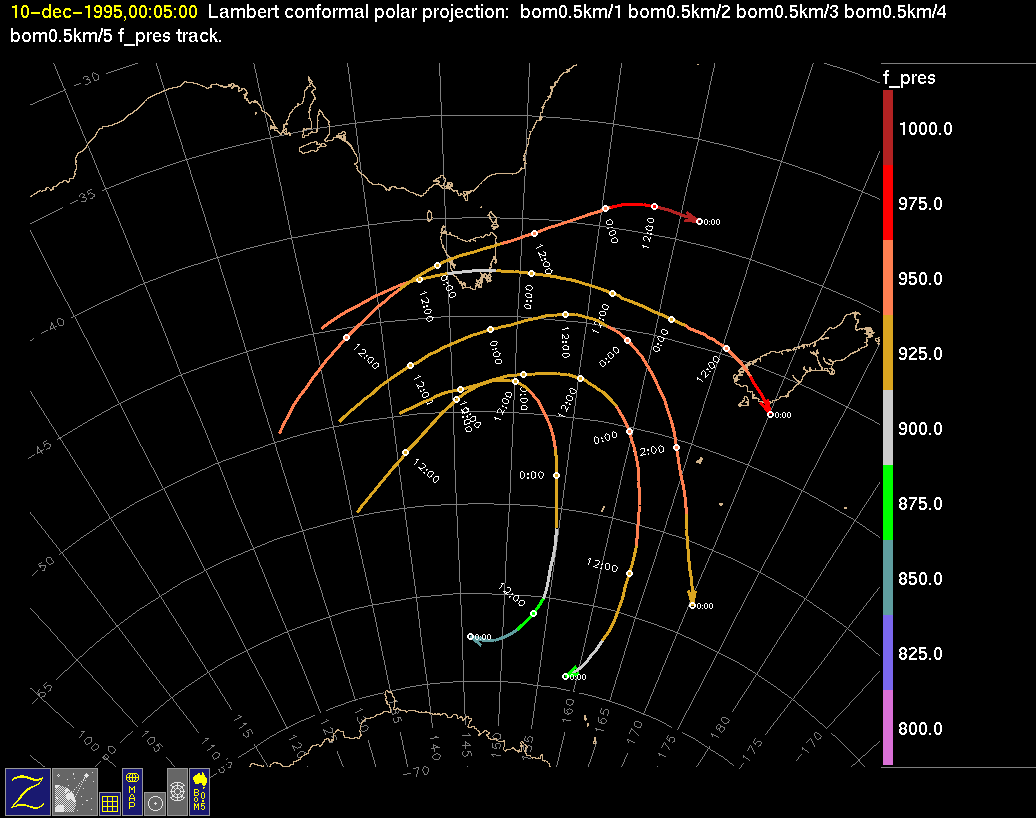The width and height of the screenshot is (1036, 818).
Task: Select the gold arrow track endpoint marker
Action: pyautogui.click(x=692, y=605)
